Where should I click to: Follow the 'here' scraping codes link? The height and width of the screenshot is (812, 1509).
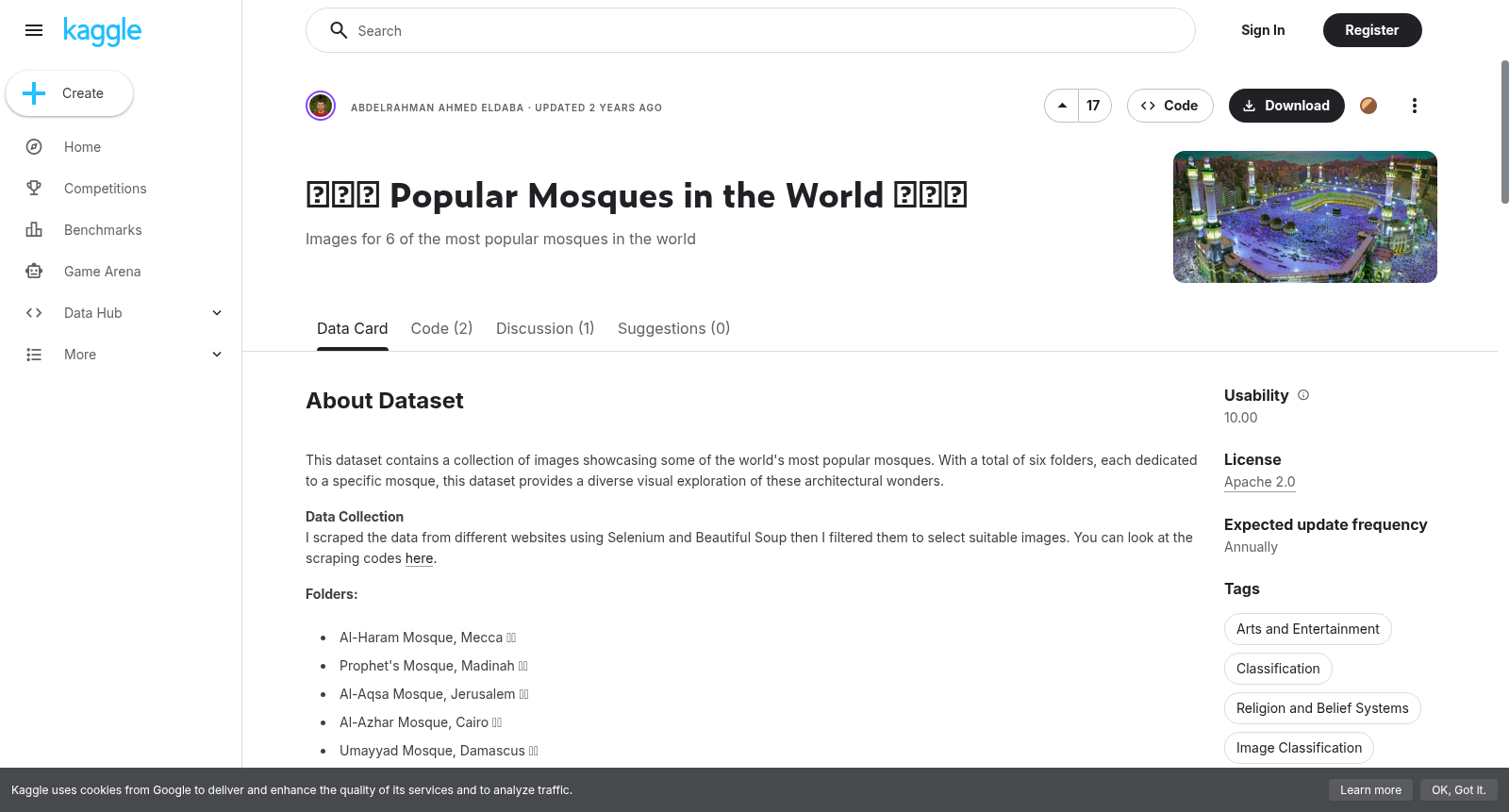pyautogui.click(x=419, y=558)
